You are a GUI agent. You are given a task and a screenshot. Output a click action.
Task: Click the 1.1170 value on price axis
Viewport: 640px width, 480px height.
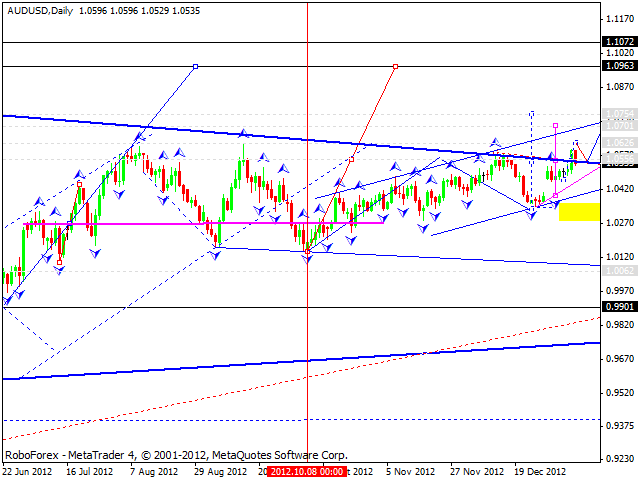[x=620, y=18]
